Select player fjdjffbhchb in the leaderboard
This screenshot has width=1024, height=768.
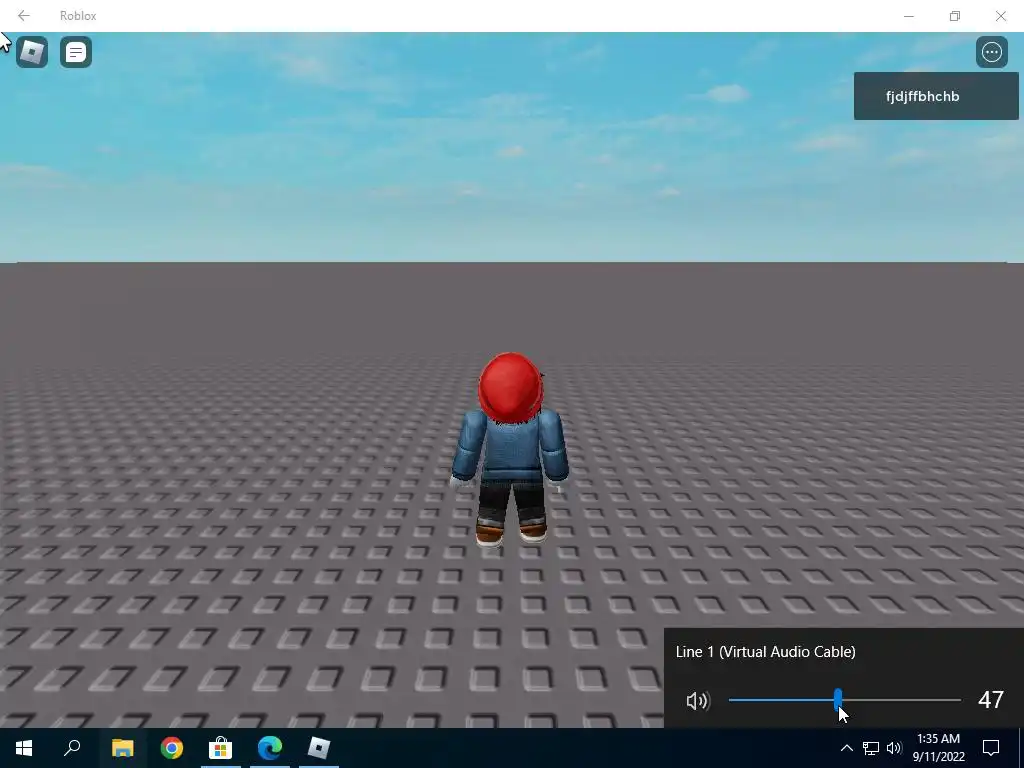pos(936,96)
